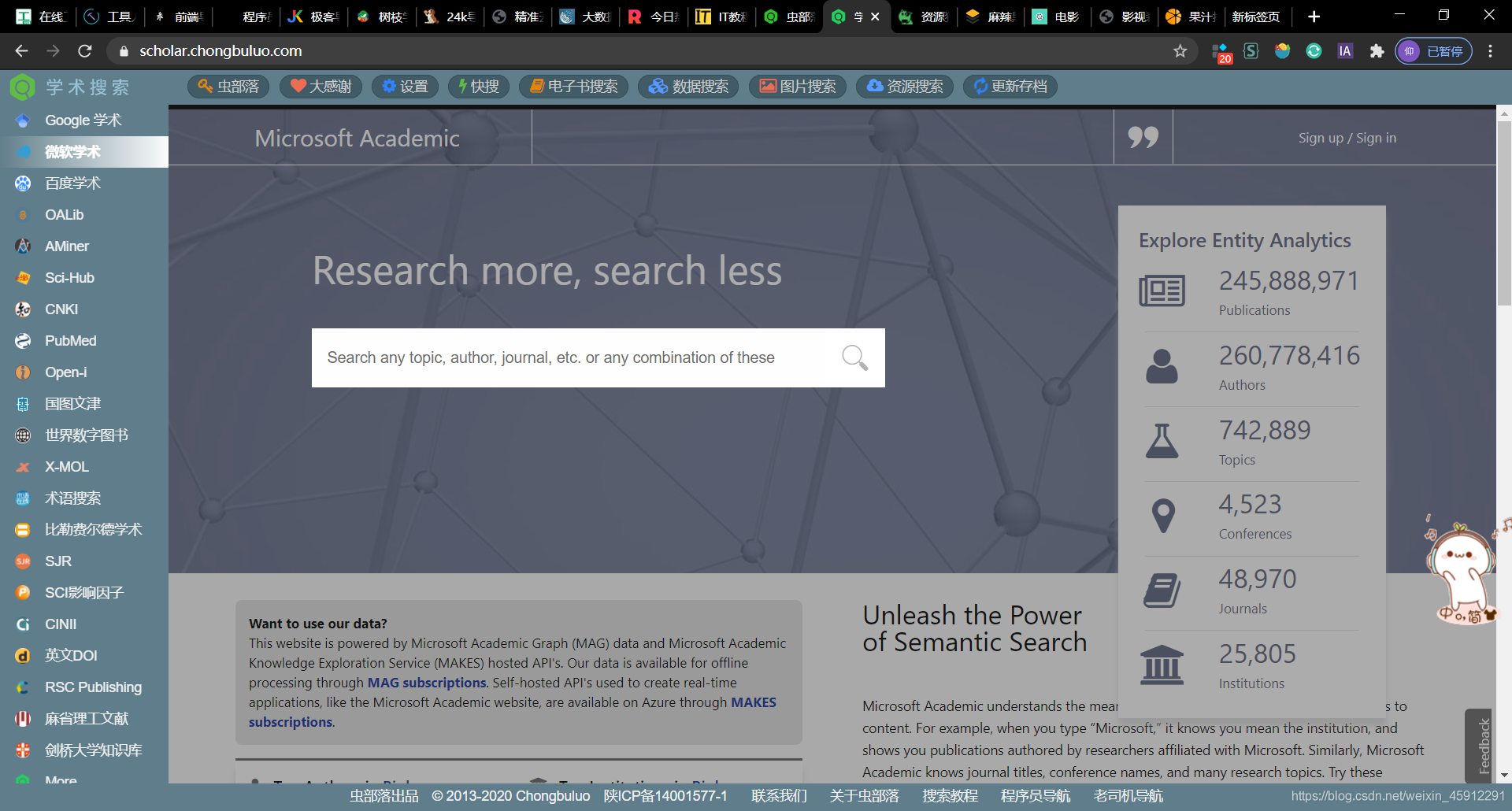1512x811 pixels.
Task: Open 电子书搜索 ebook search
Action: pos(573,87)
